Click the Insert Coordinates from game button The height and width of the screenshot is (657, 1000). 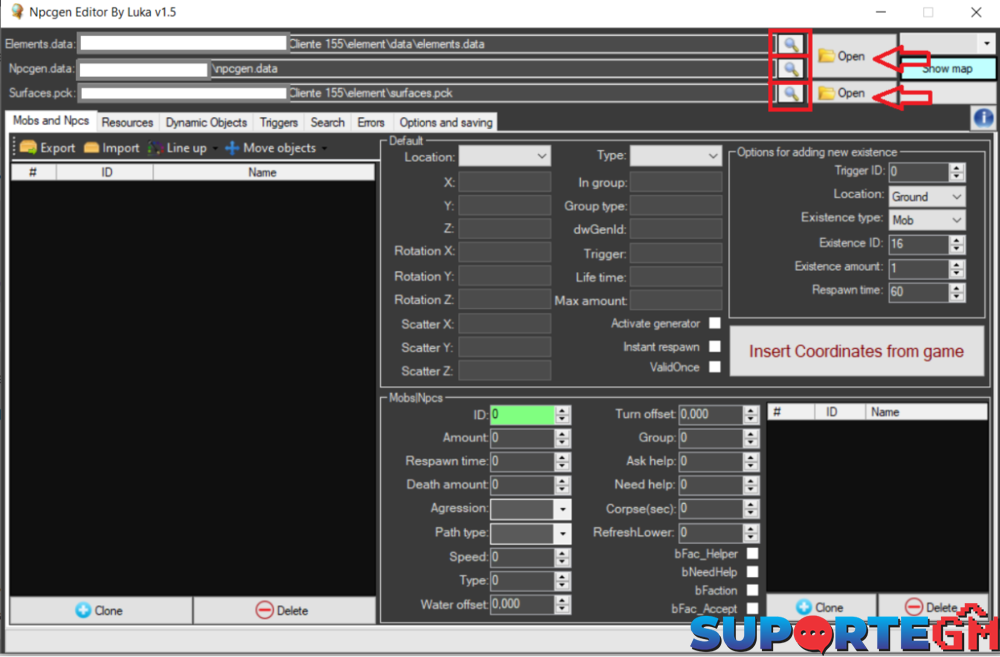point(856,351)
